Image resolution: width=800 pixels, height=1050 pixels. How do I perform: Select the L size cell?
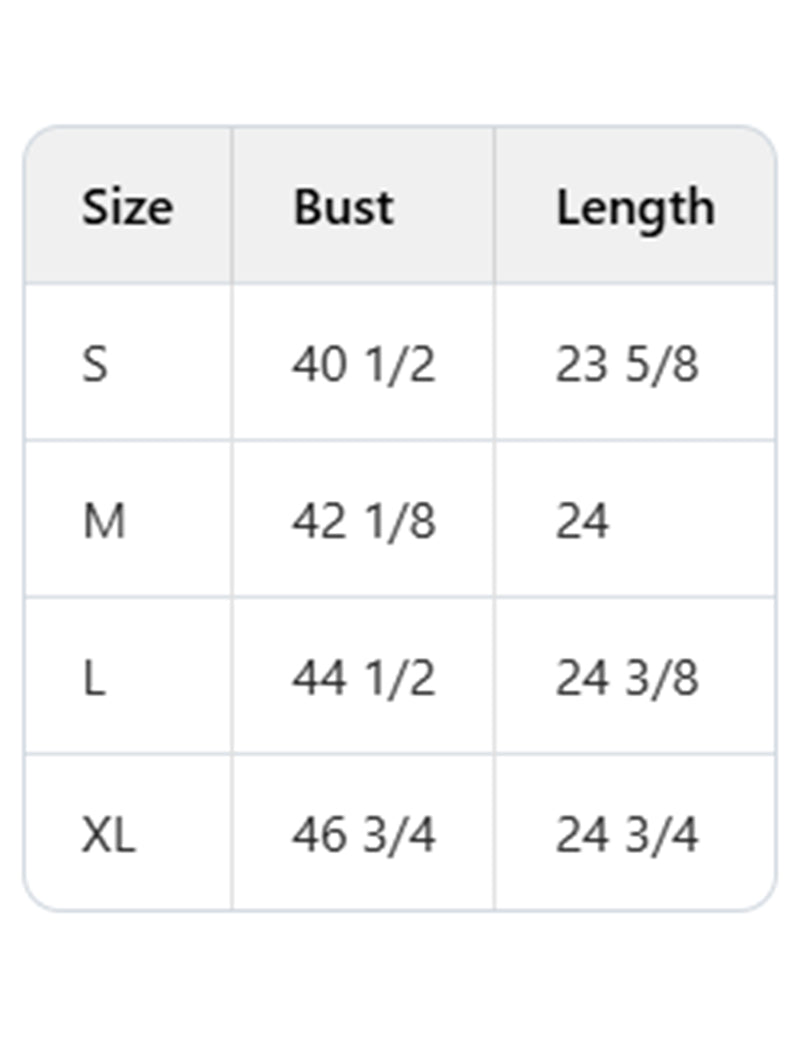(x=93, y=678)
